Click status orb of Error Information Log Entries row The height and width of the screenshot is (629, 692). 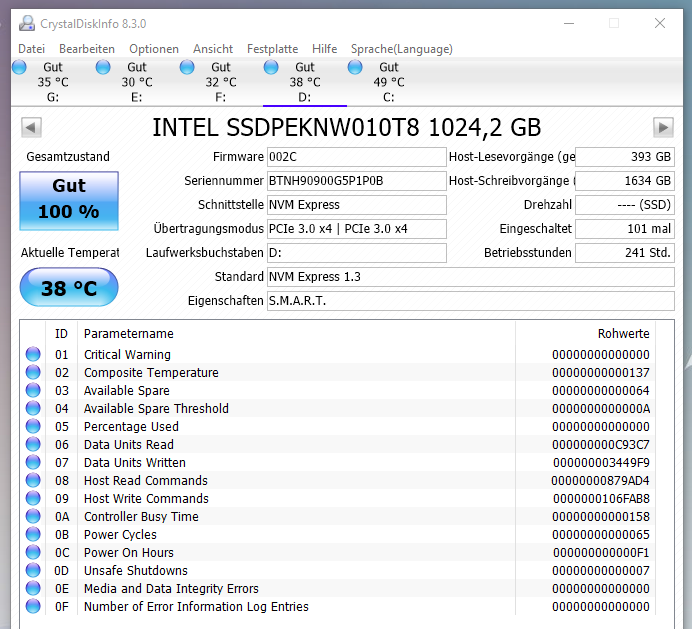[33, 606]
